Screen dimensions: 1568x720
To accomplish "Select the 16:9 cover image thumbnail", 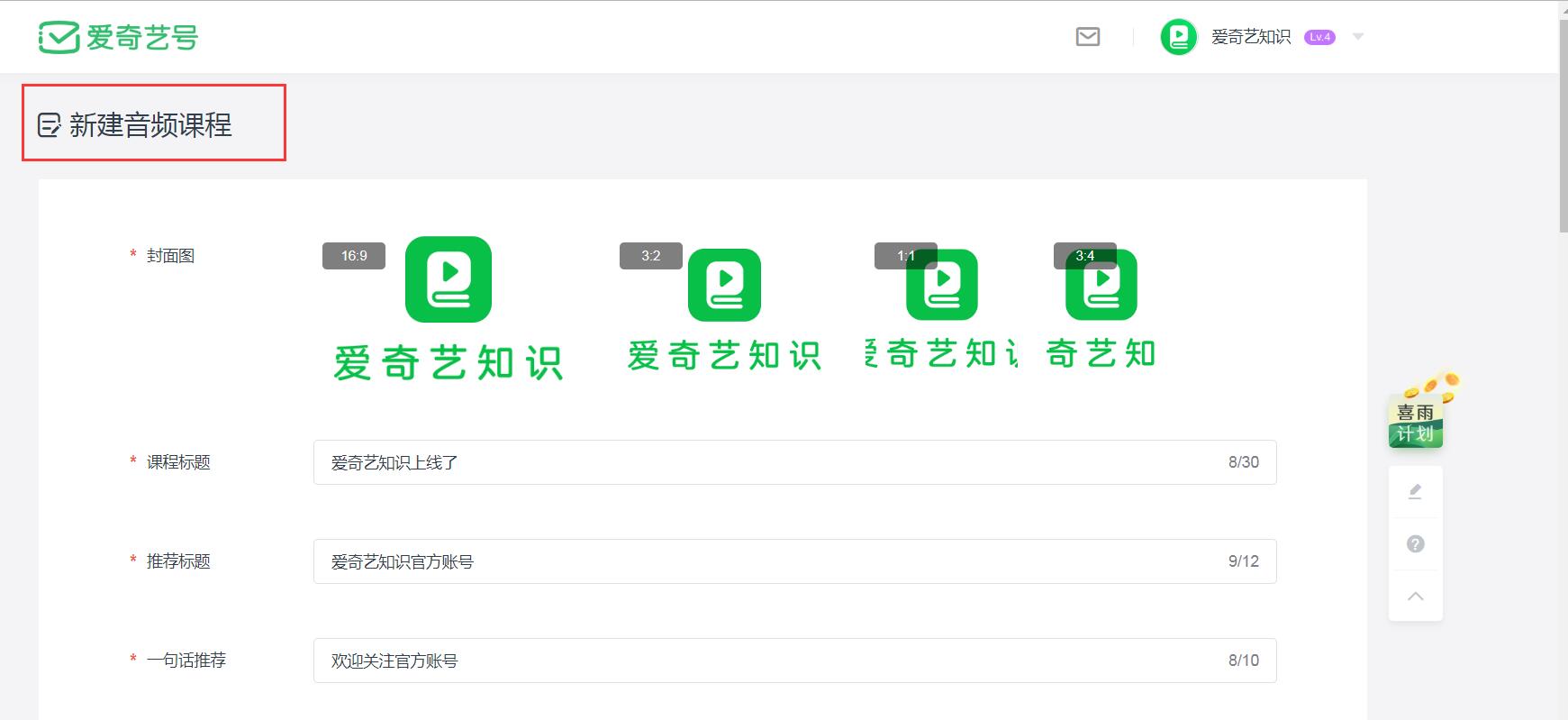I will tap(448, 309).
